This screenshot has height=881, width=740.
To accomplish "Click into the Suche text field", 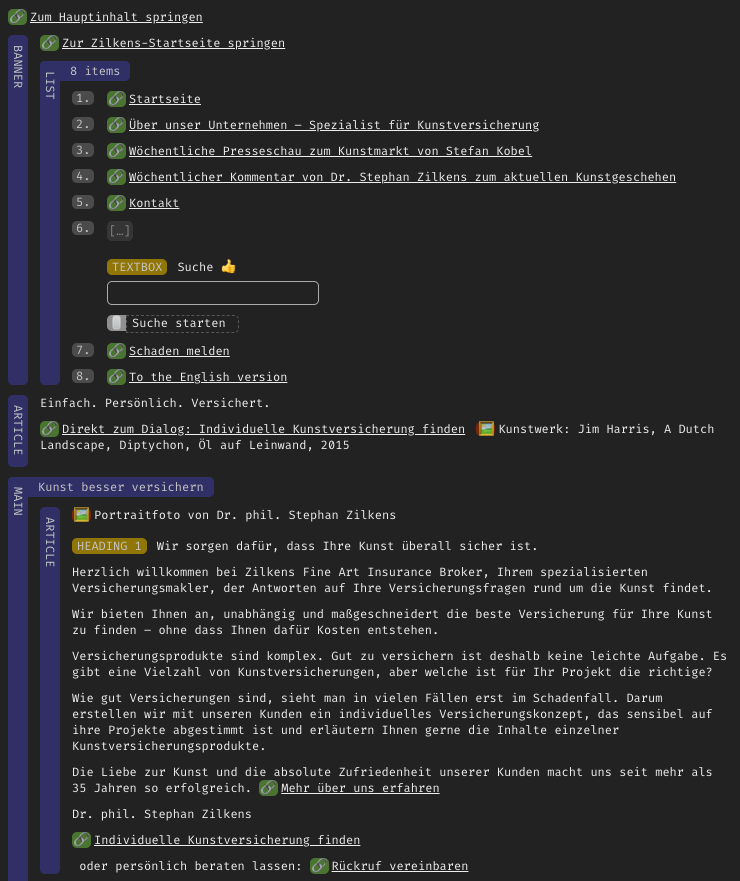I will 212,293.
